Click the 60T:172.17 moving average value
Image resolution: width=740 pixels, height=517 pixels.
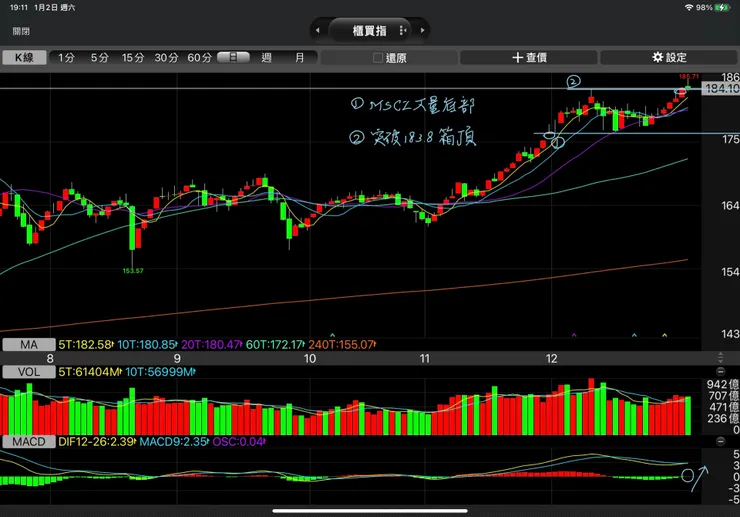click(x=275, y=345)
